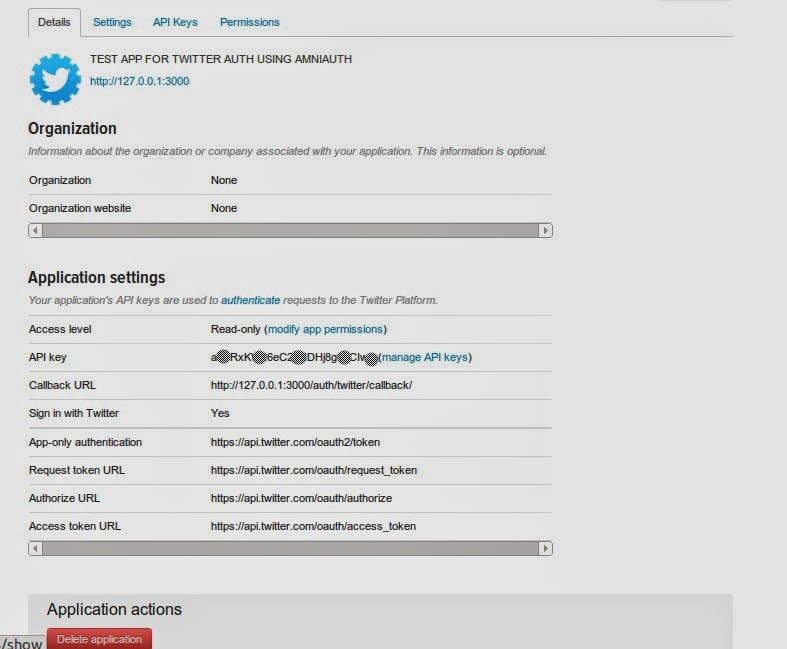The width and height of the screenshot is (787, 649).
Task: Click modify app permissions link
Action: pos(325,329)
